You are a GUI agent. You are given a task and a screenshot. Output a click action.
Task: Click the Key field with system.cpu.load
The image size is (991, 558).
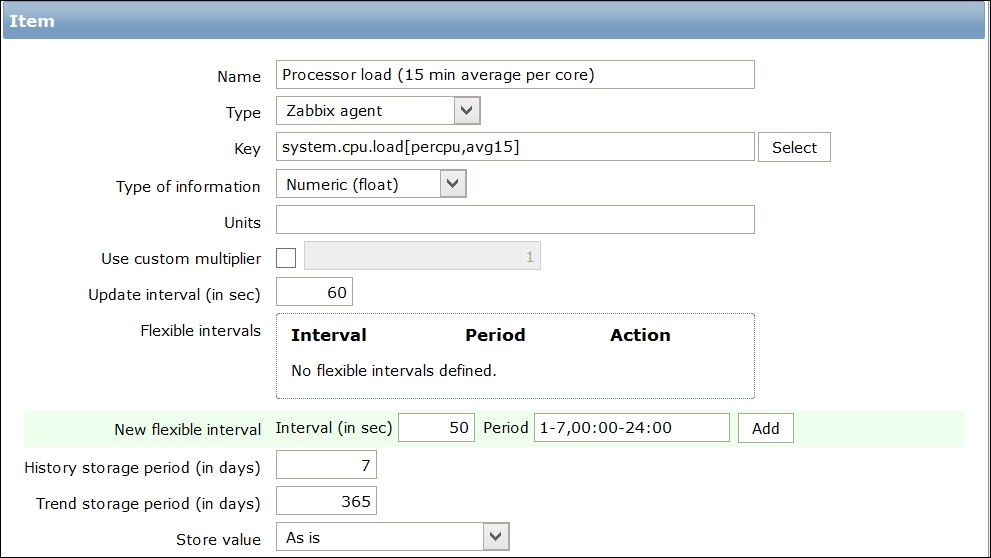[514, 147]
